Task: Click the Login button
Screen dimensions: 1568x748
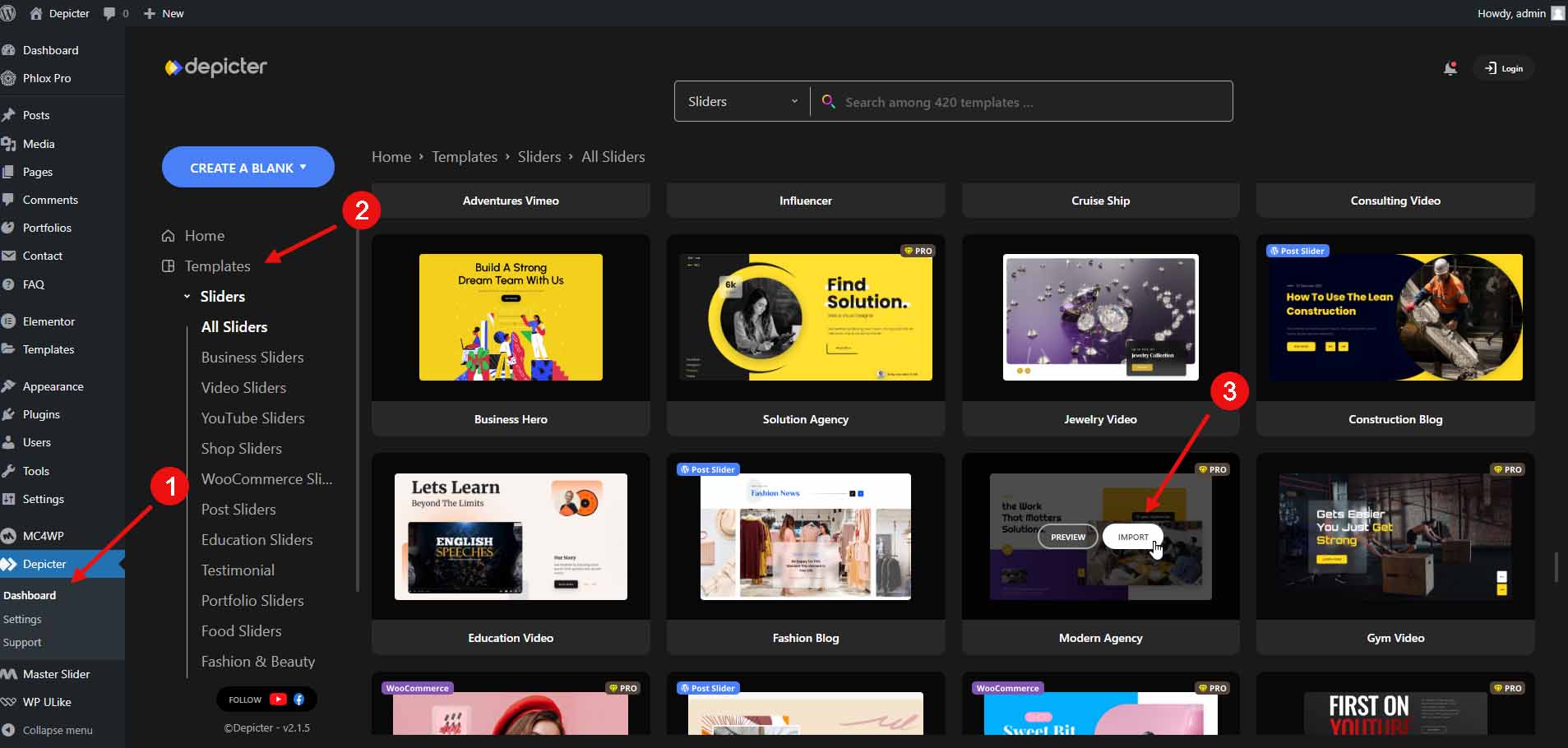Action: point(1504,68)
